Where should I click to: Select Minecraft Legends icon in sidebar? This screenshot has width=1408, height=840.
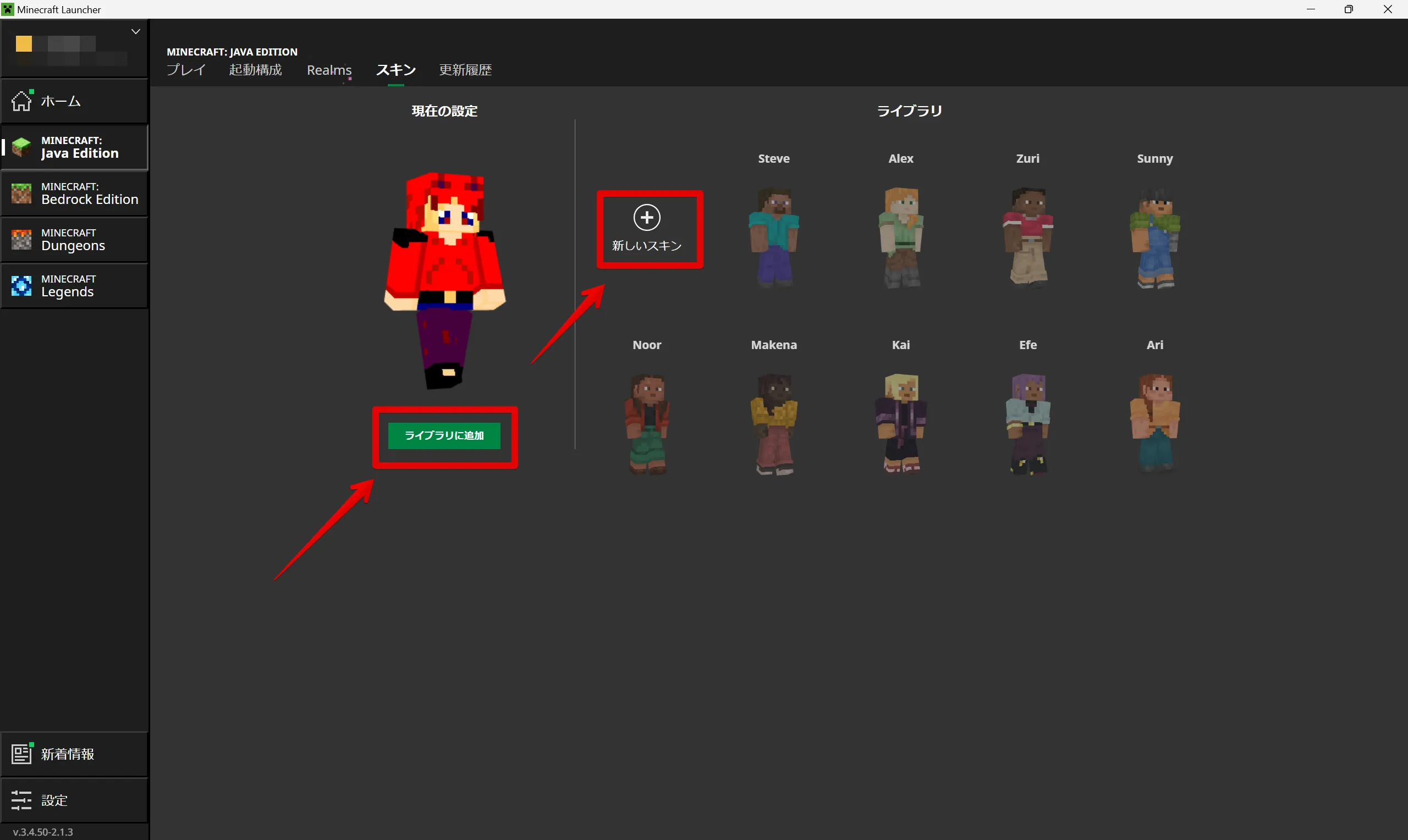point(21,286)
